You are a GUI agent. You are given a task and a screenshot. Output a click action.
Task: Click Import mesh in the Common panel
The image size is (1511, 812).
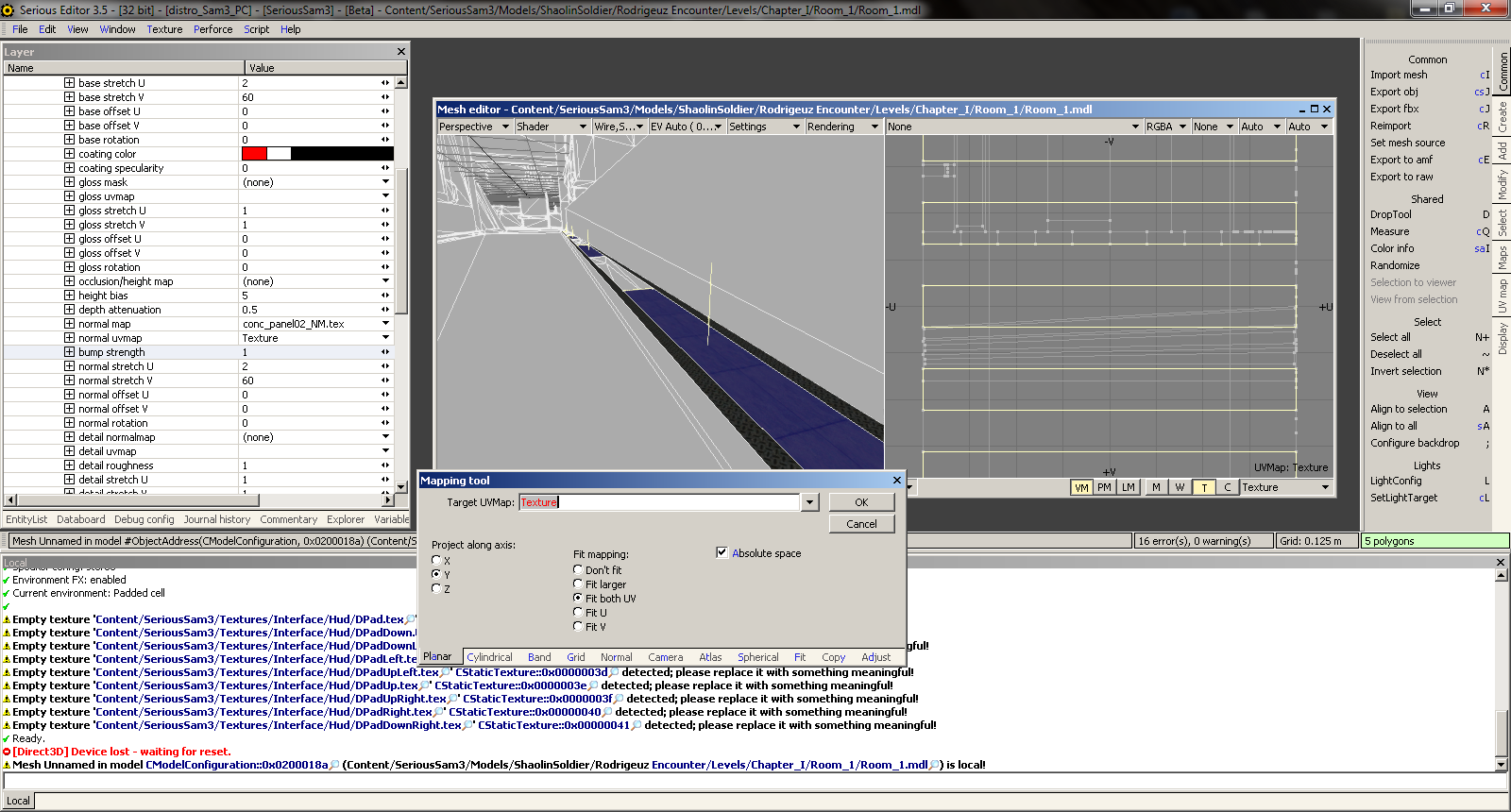coord(1399,75)
